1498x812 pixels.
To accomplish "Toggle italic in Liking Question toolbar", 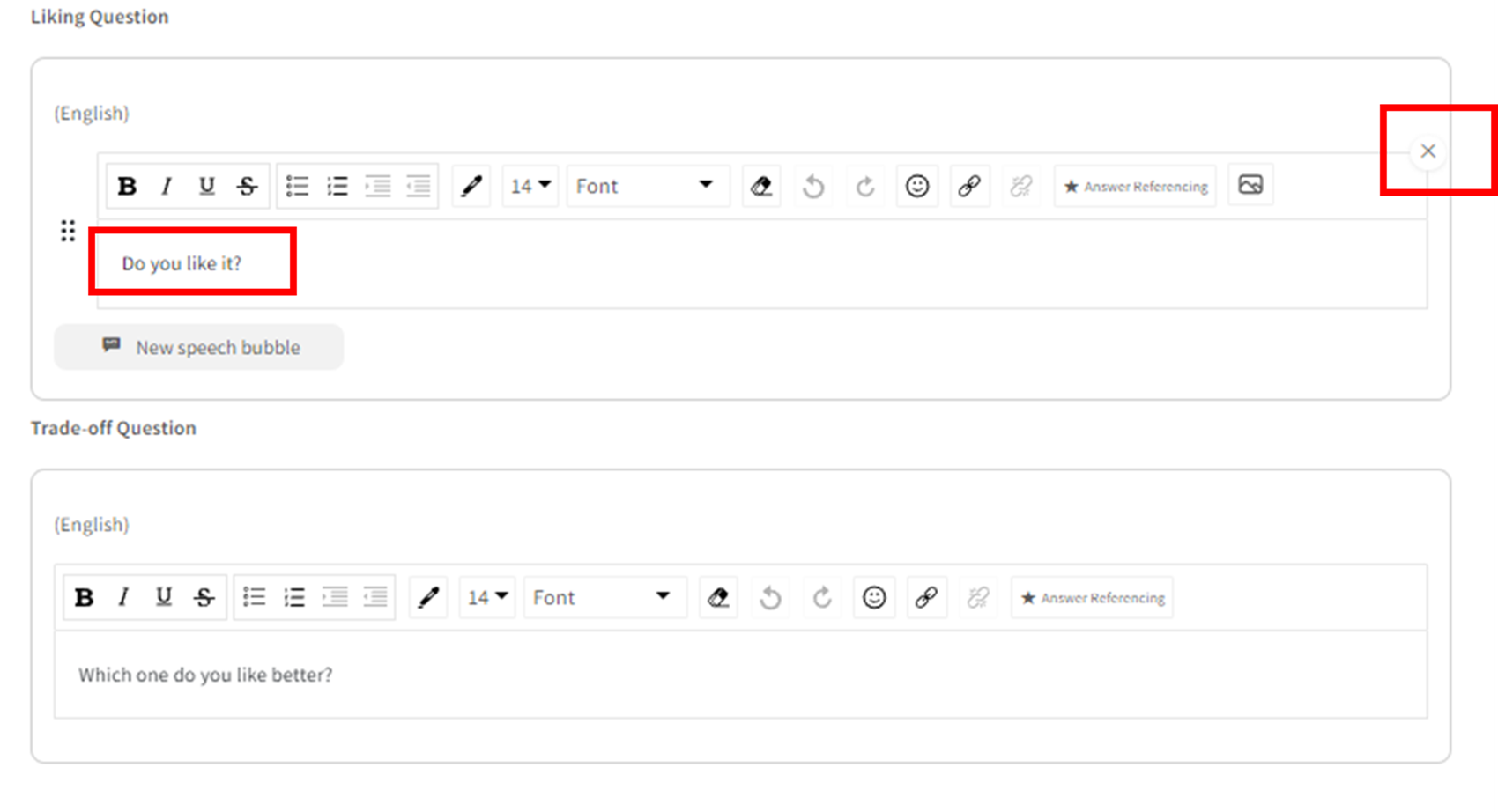I will [167, 187].
